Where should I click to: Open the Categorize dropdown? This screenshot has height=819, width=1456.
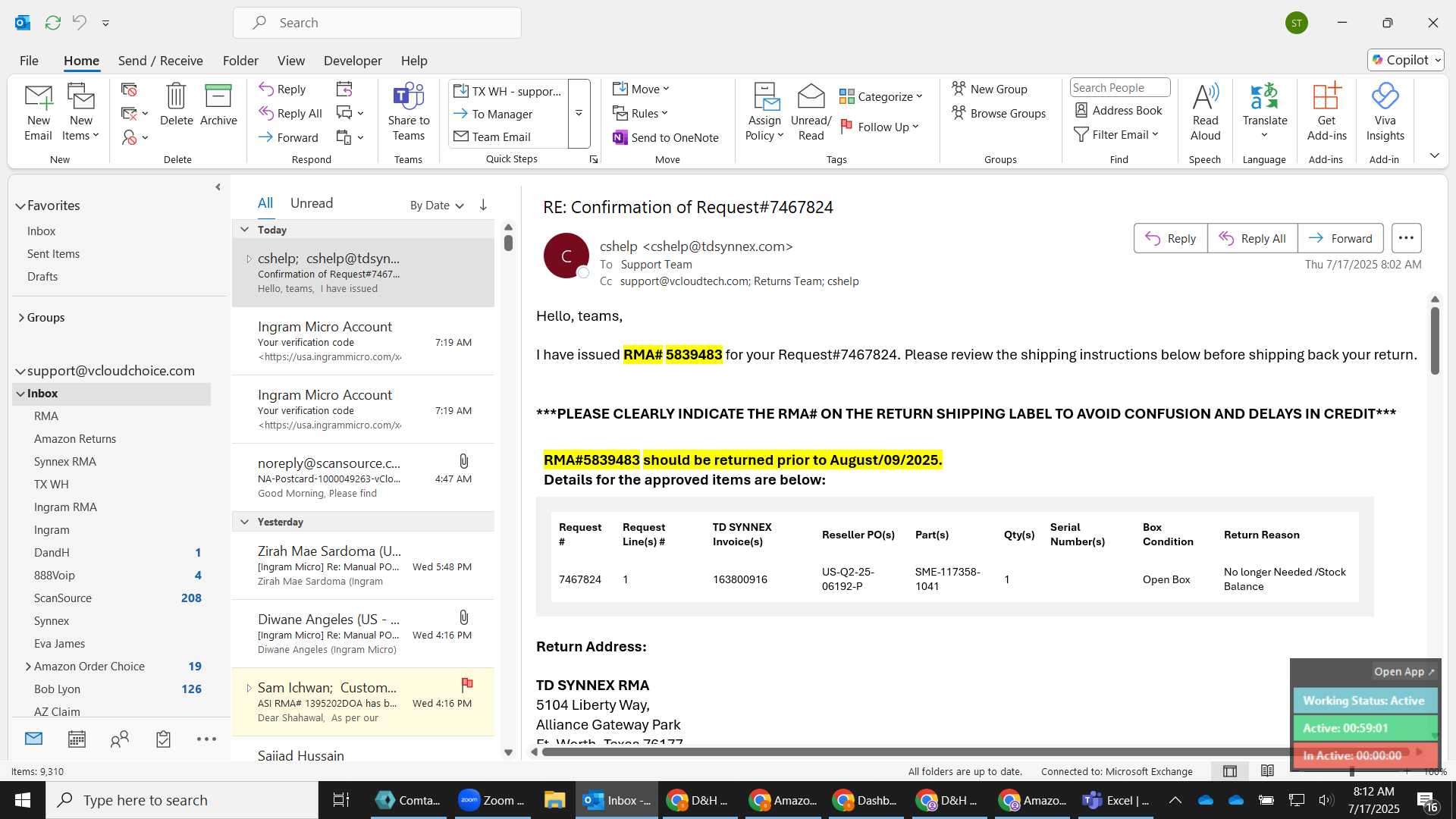881,96
